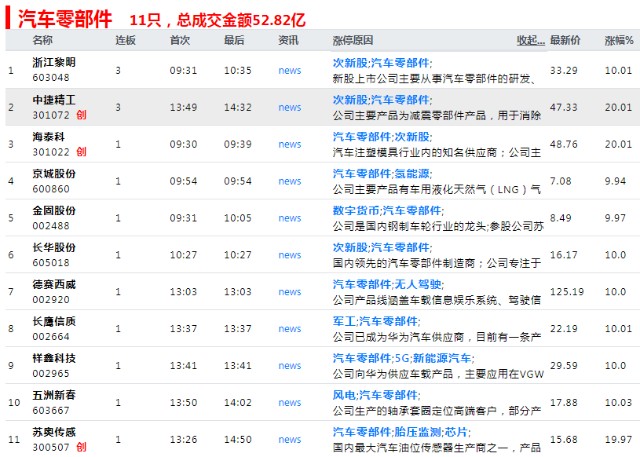This screenshot has height=457, width=640.
Task: Click stock code 603048
Action: coord(51,78)
